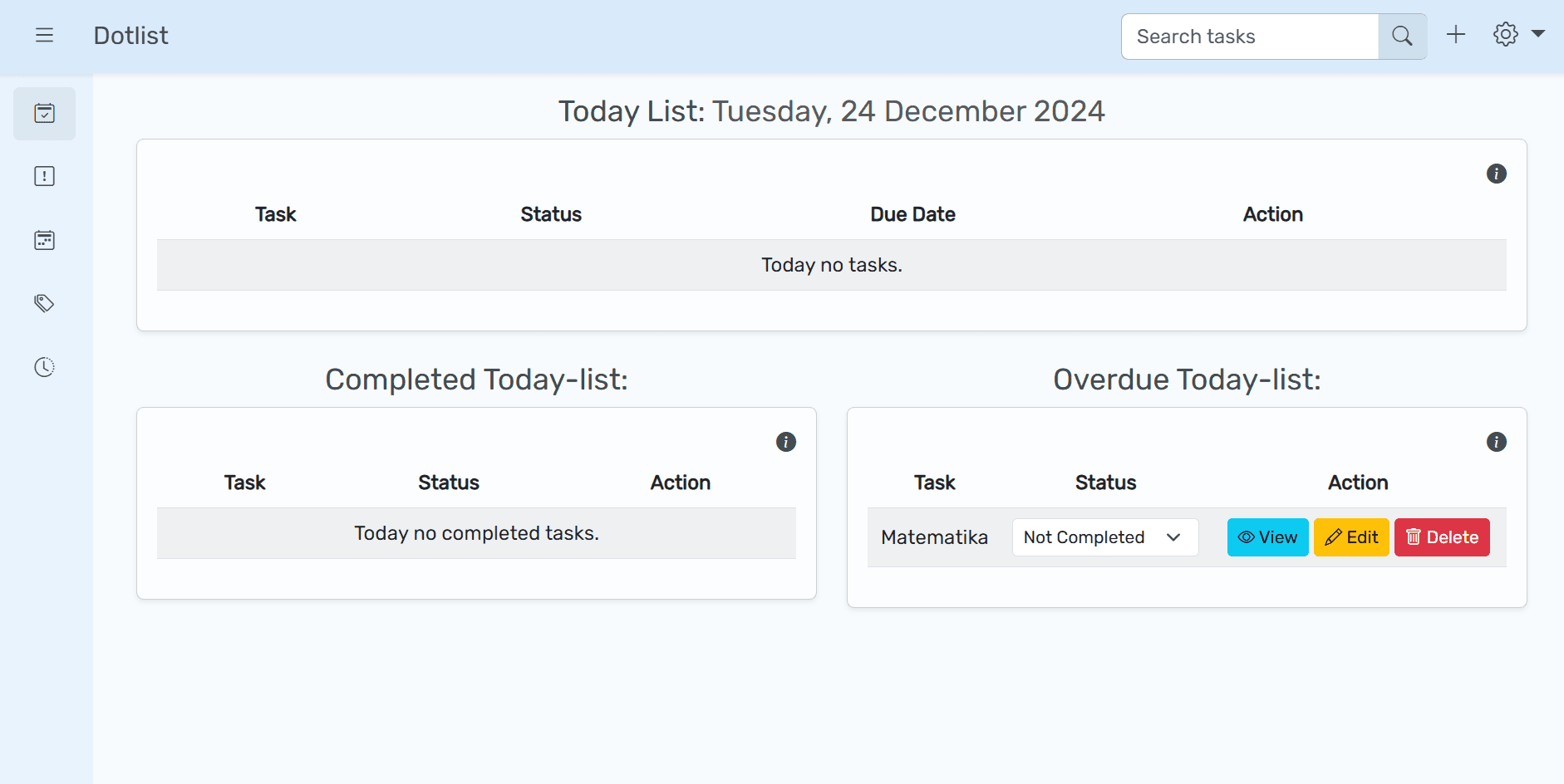Expand the settings dropdown caret
This screenshot has width=1564, height=784.
click(1538, 34)
